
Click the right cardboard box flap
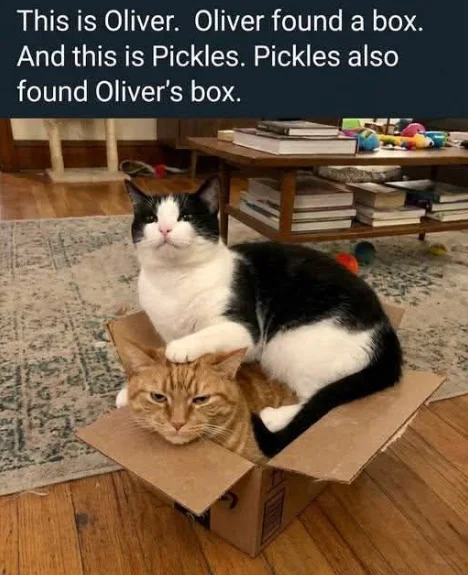coord(361,427)
